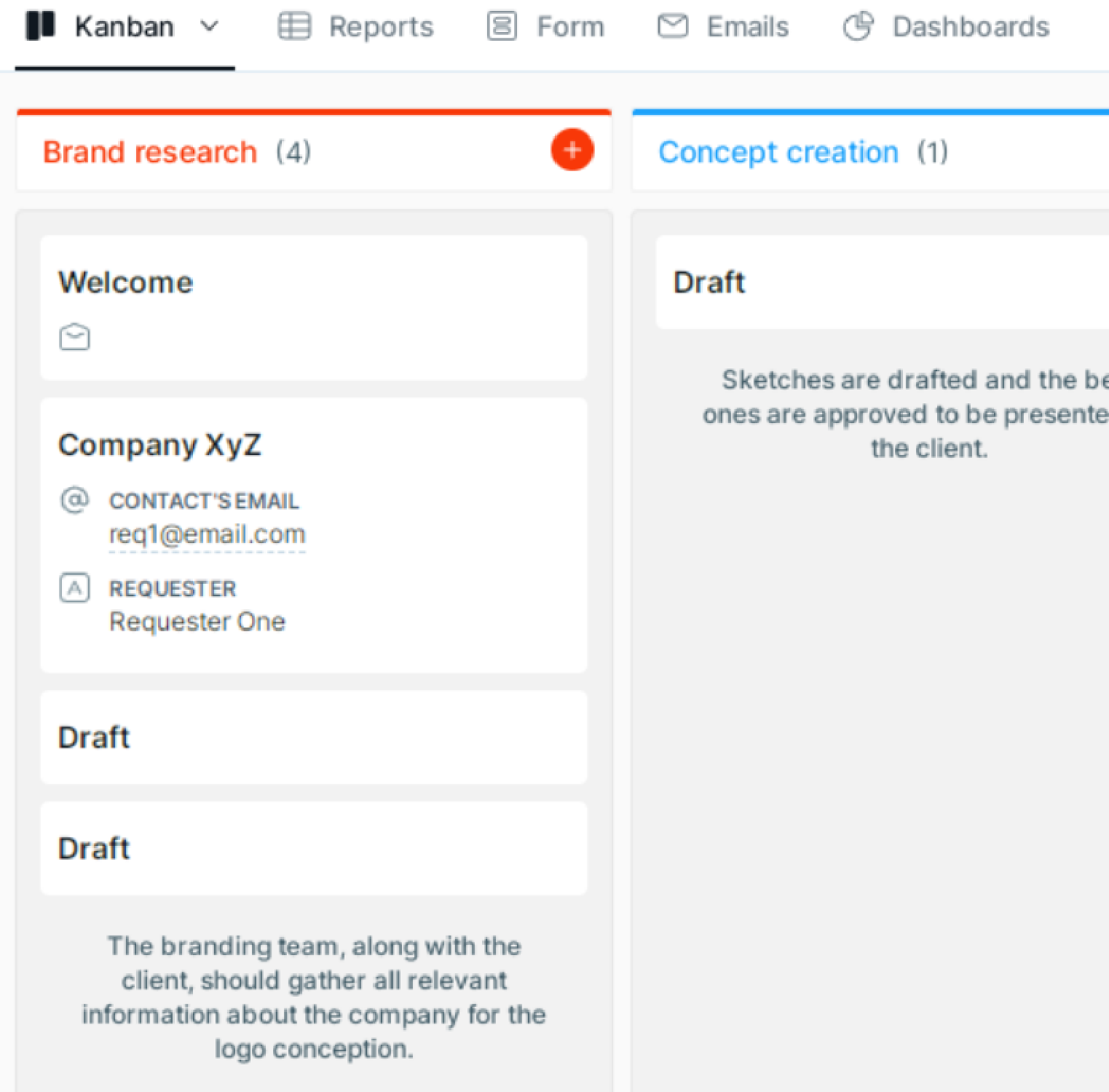Image resolution: width=1109 pixels, height=1092 pixels.
Task: Select the Brand research column title
Action: [x=150, y=152]
